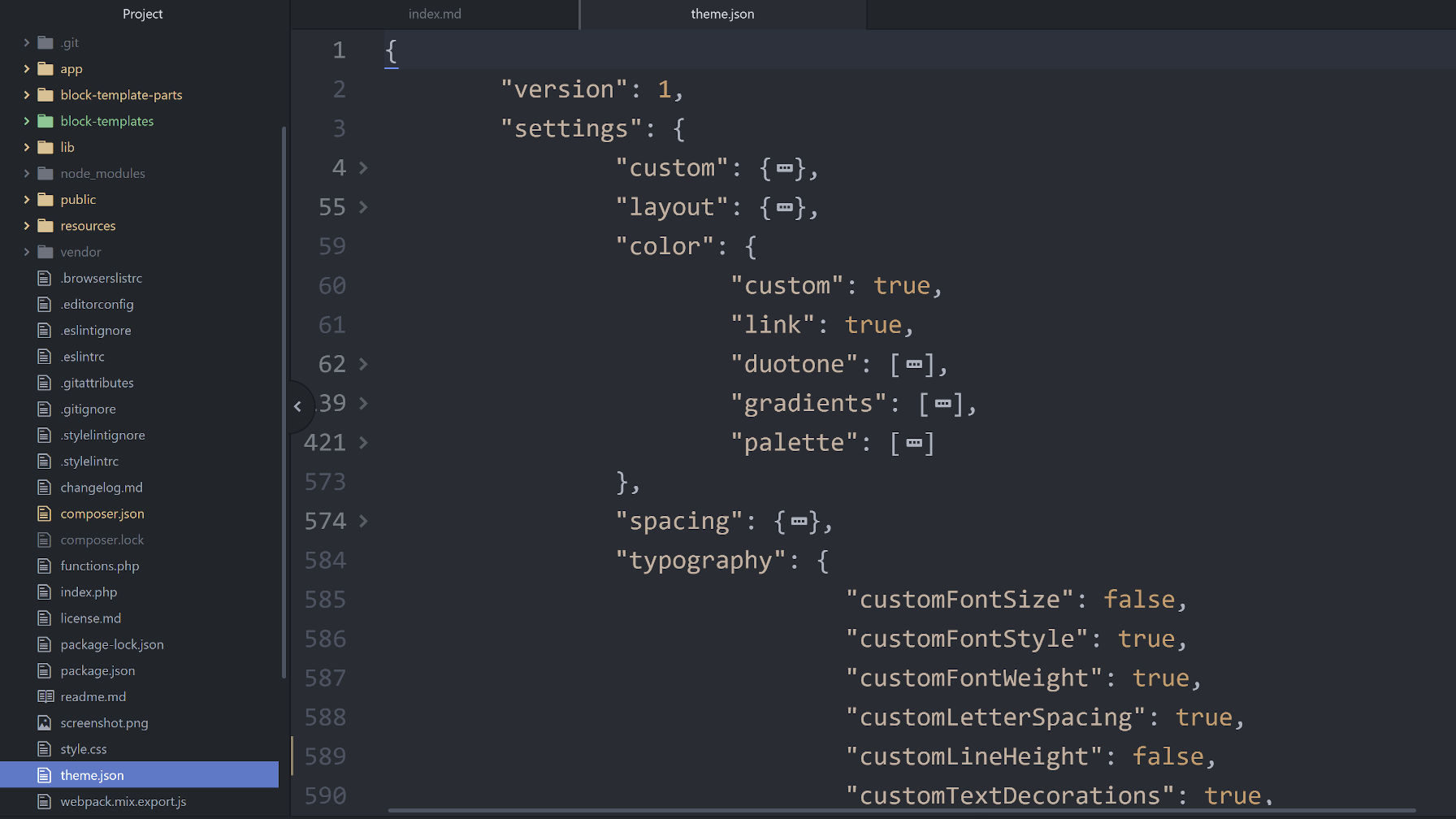Select functions.php in the project tree
Image resolution: width=1456 pixels, height=819 pixels.
coord(99,565)
